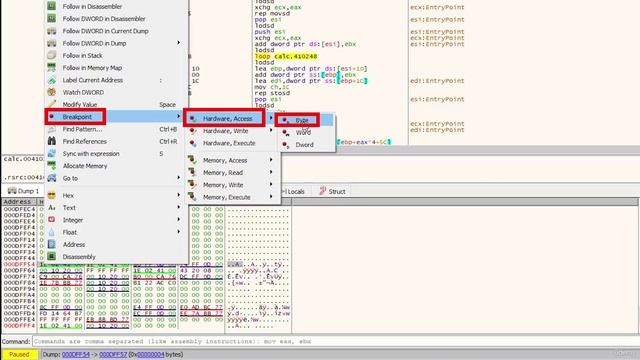Click the Dword size breakpoint icon
640x360 pixels.
click(x=286, y=145)
